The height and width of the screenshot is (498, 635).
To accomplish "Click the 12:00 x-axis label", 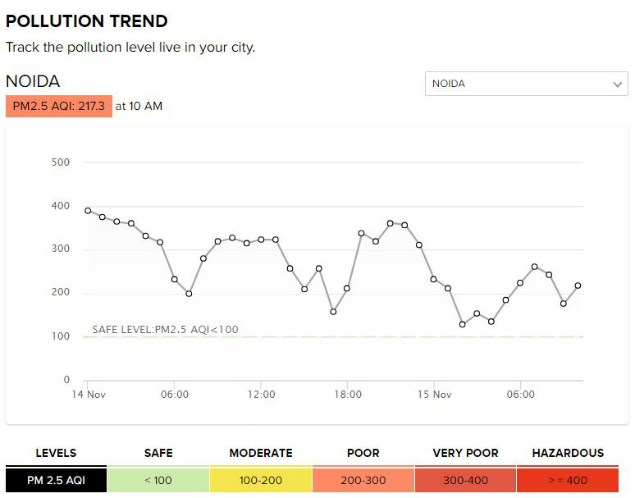I will [x=261, y=394].
